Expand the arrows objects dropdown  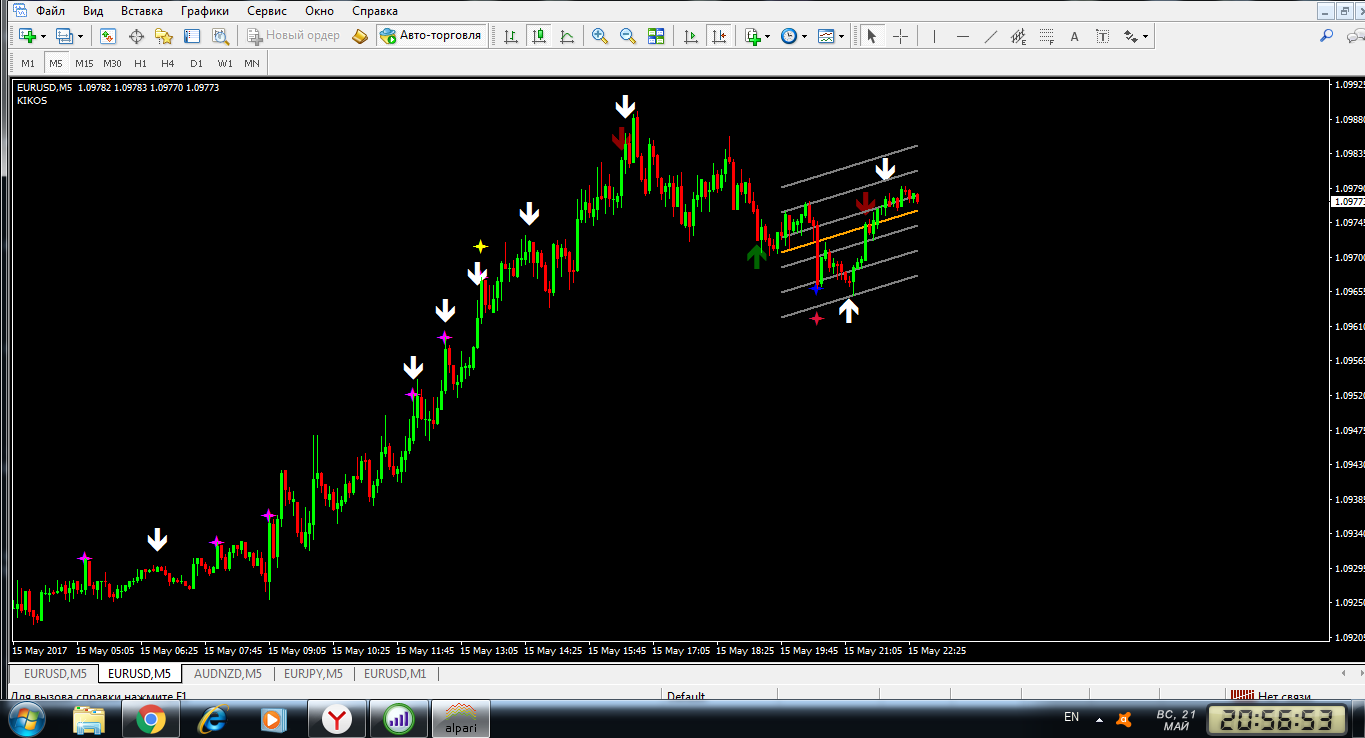pyautogui.click(x=1145, y=36)
